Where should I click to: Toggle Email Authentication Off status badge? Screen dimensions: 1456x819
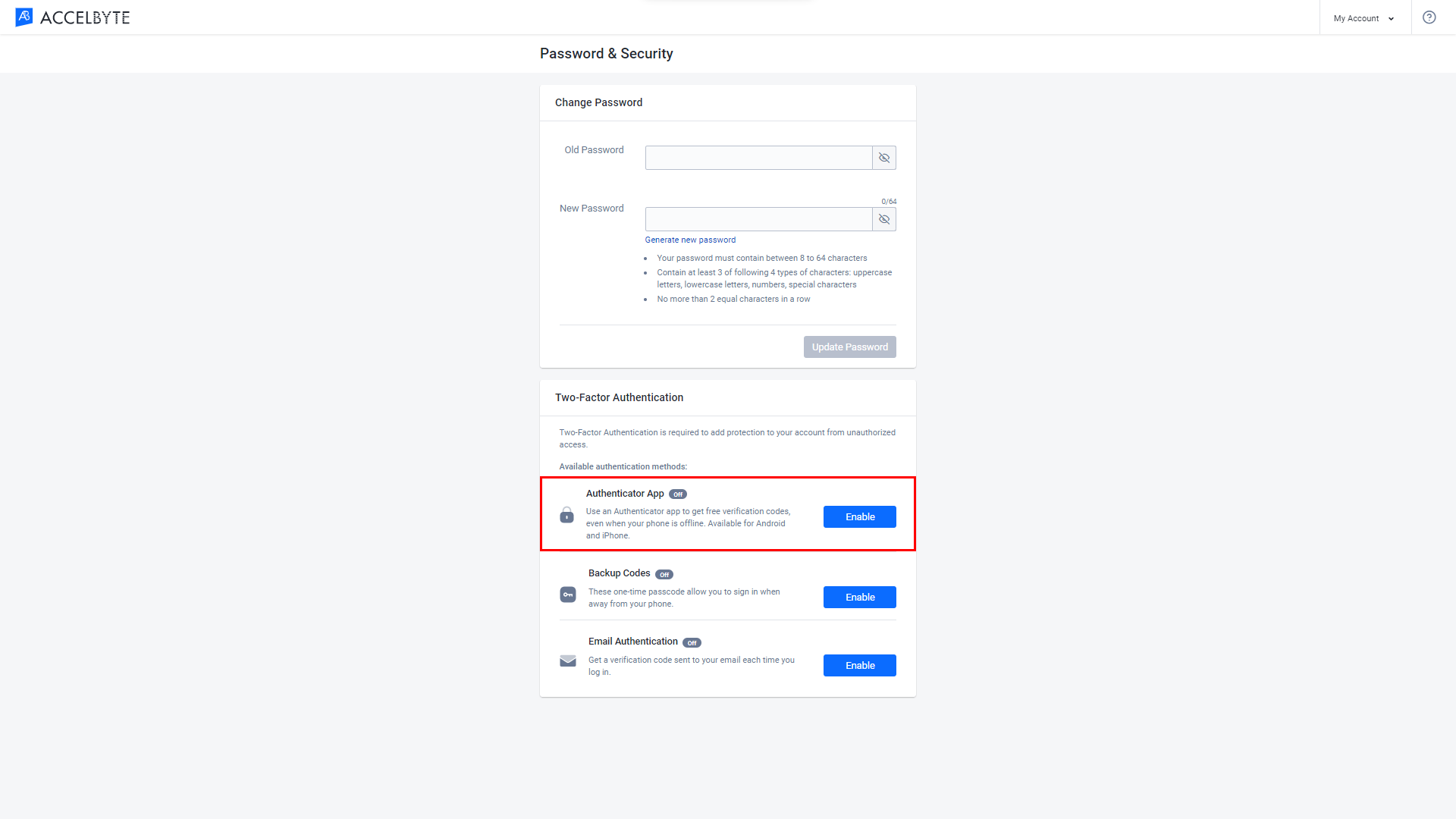(693, 642)
